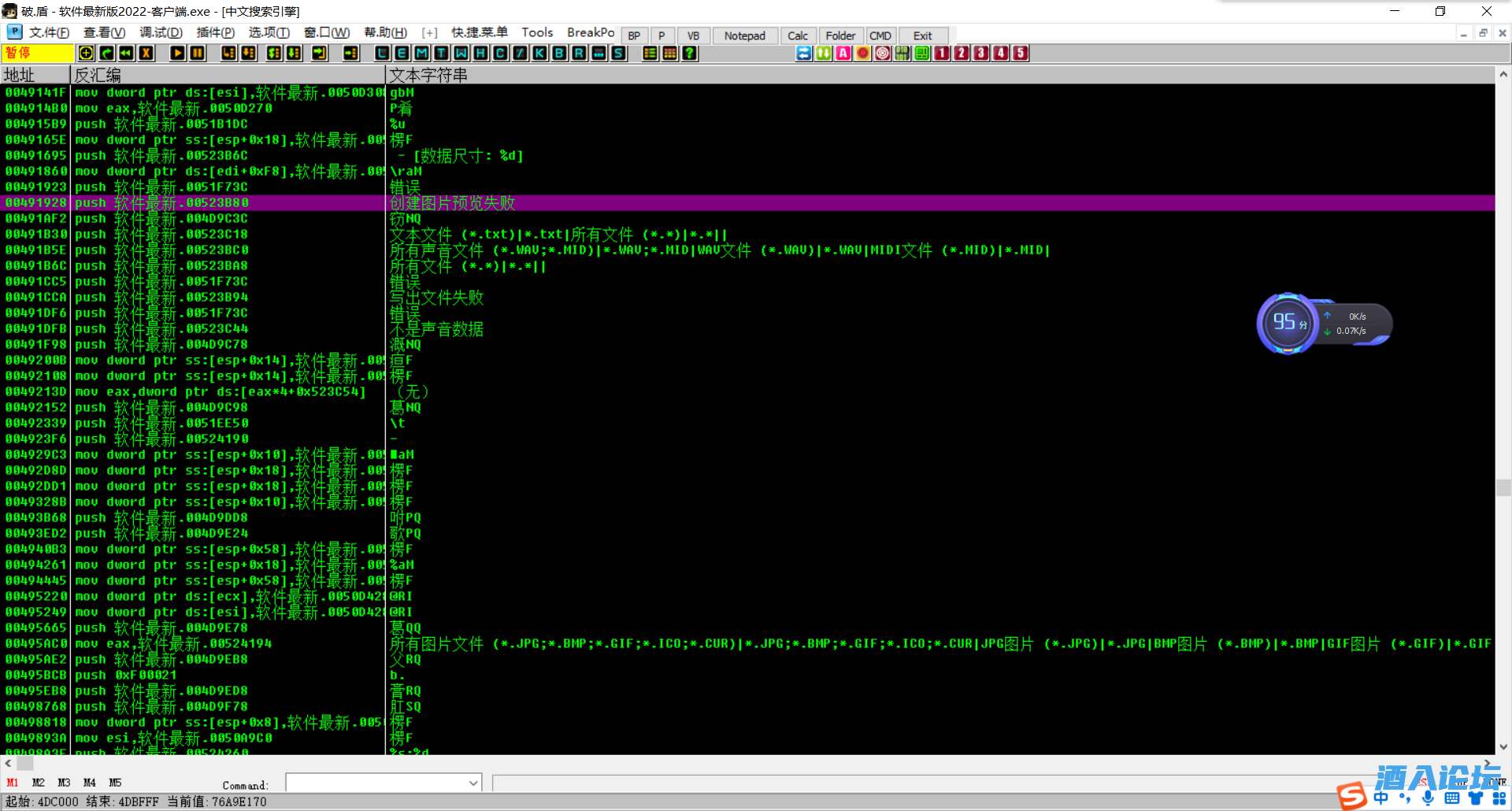Show the Log window with L icon
The image size is (1512, 811).
pyautogui.click(x=382, y=53)
